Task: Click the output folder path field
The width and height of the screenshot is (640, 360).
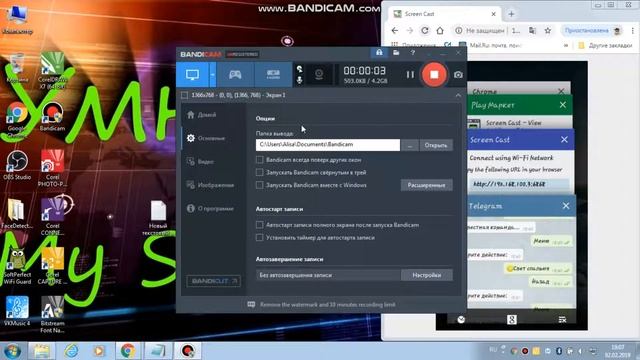Action: tap(328, 145)
